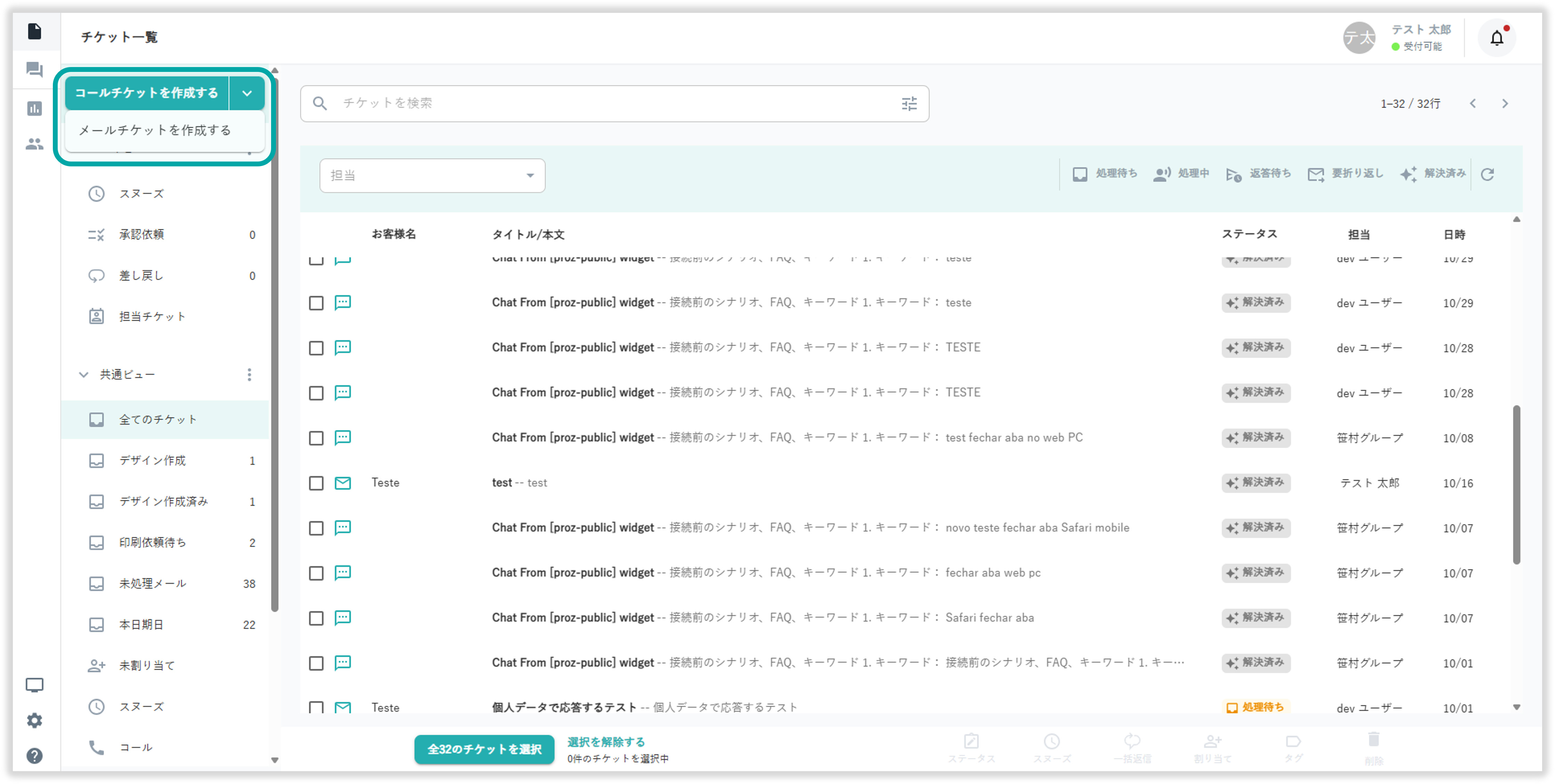Tick checkbox for 'Safari fechar aba' ticket
Screen dimensions: 1555x784
(316, 618)
